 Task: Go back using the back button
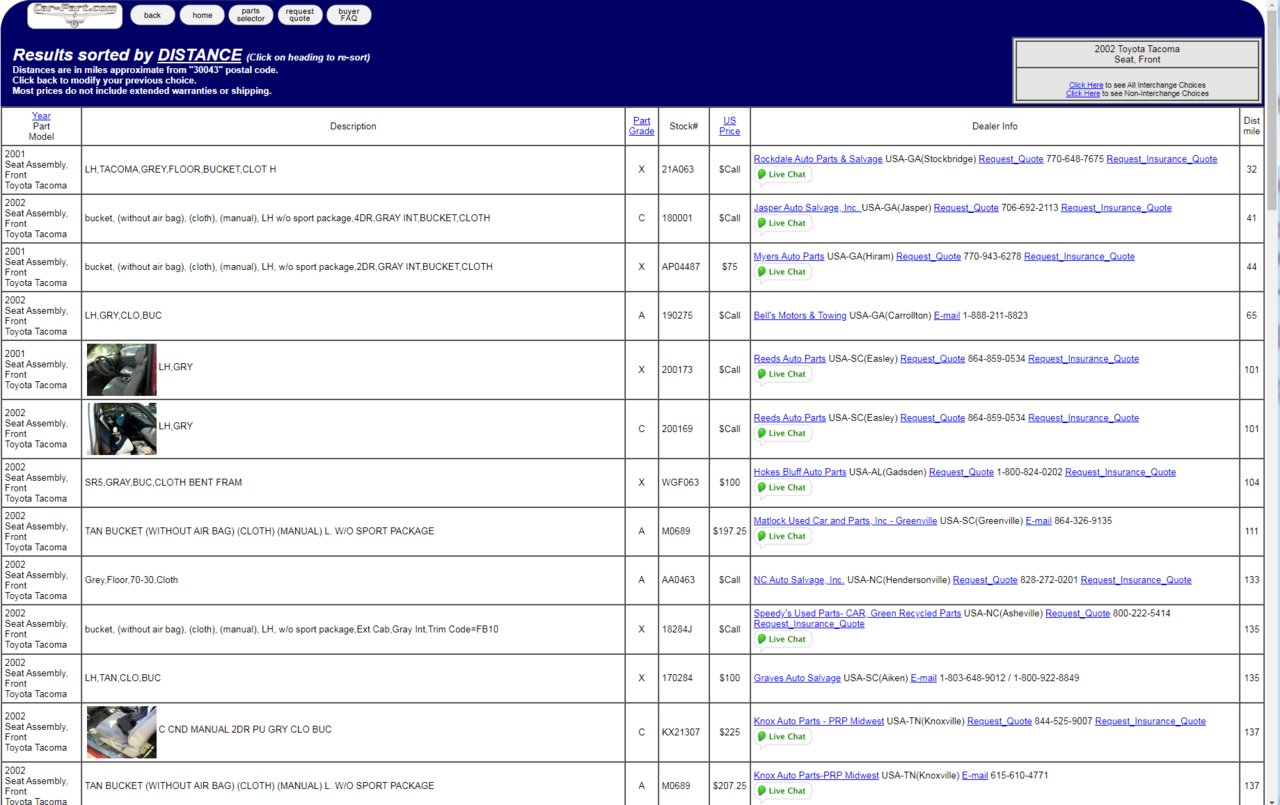click(x=152, y=15)
